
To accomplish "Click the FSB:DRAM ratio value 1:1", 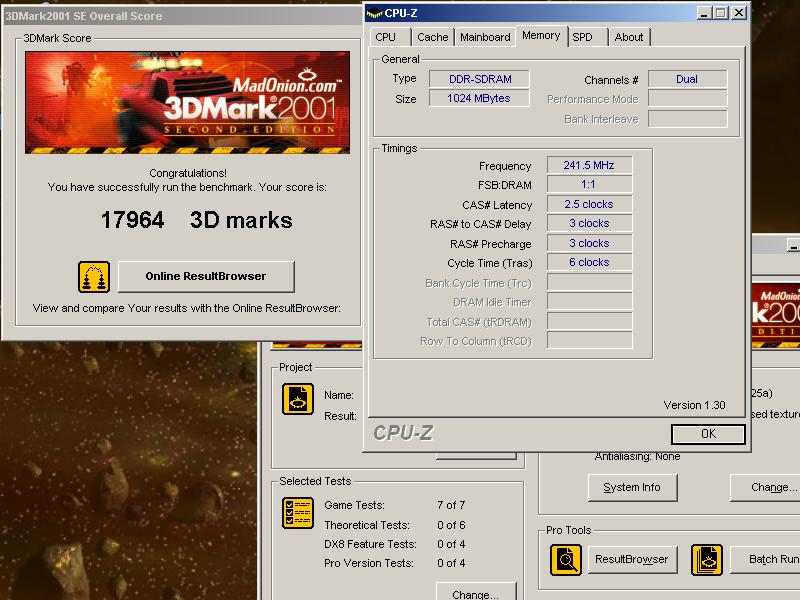I will tap(589, 184).
